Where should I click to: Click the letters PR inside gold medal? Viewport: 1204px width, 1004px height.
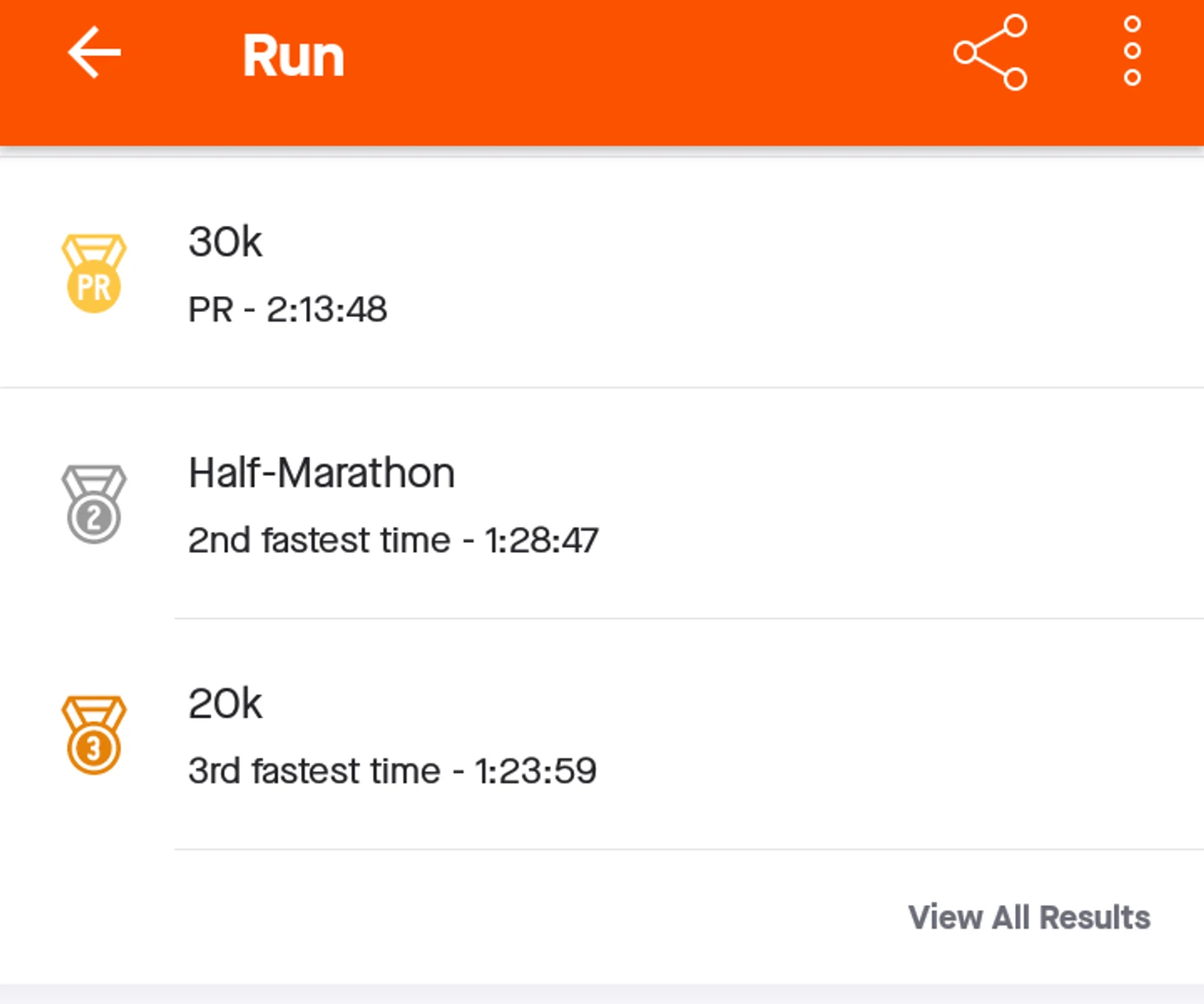[94, 288]
